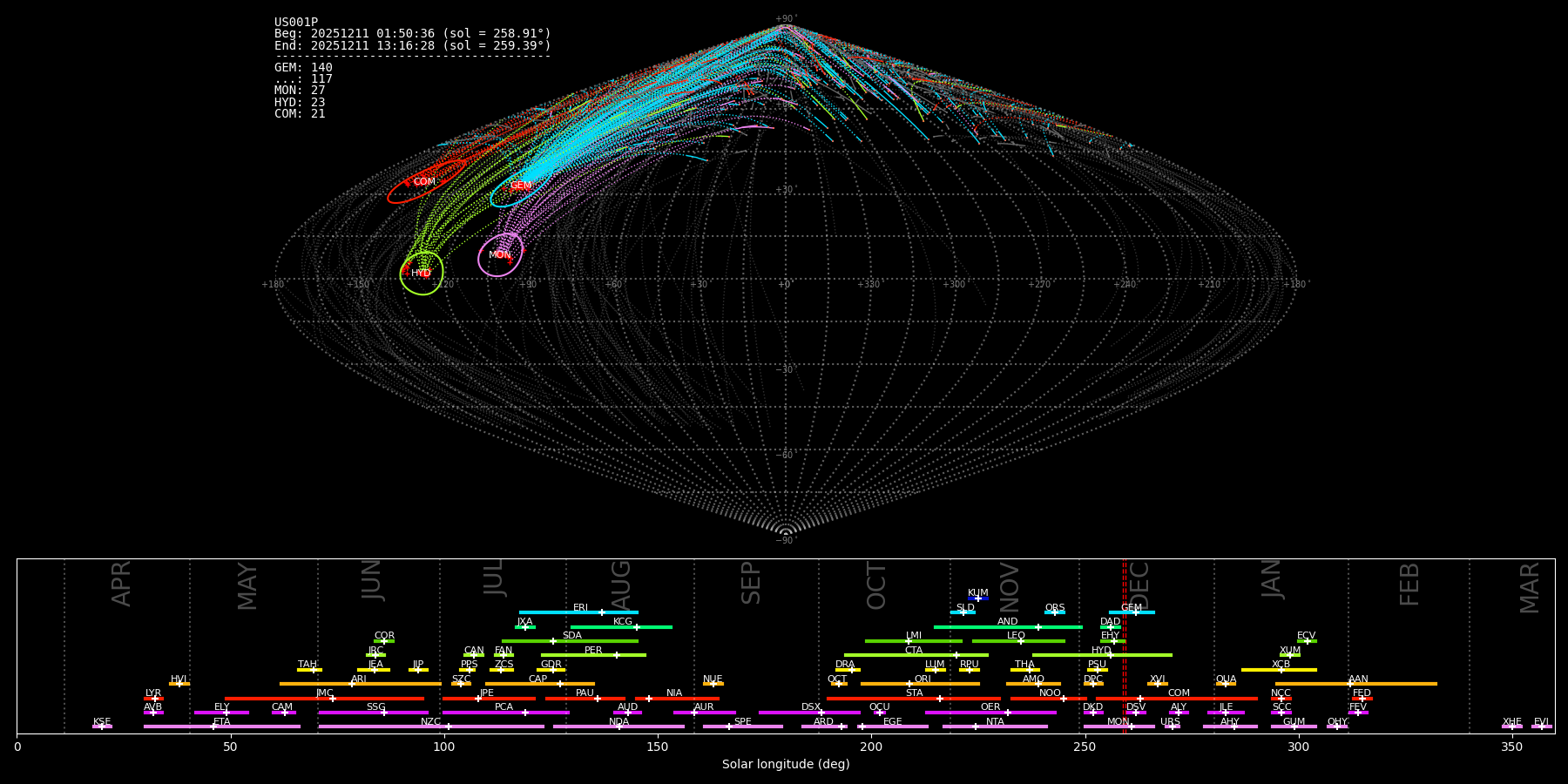Click the US001P station title text
This screenshot has width=1568, height=784.
296,23
